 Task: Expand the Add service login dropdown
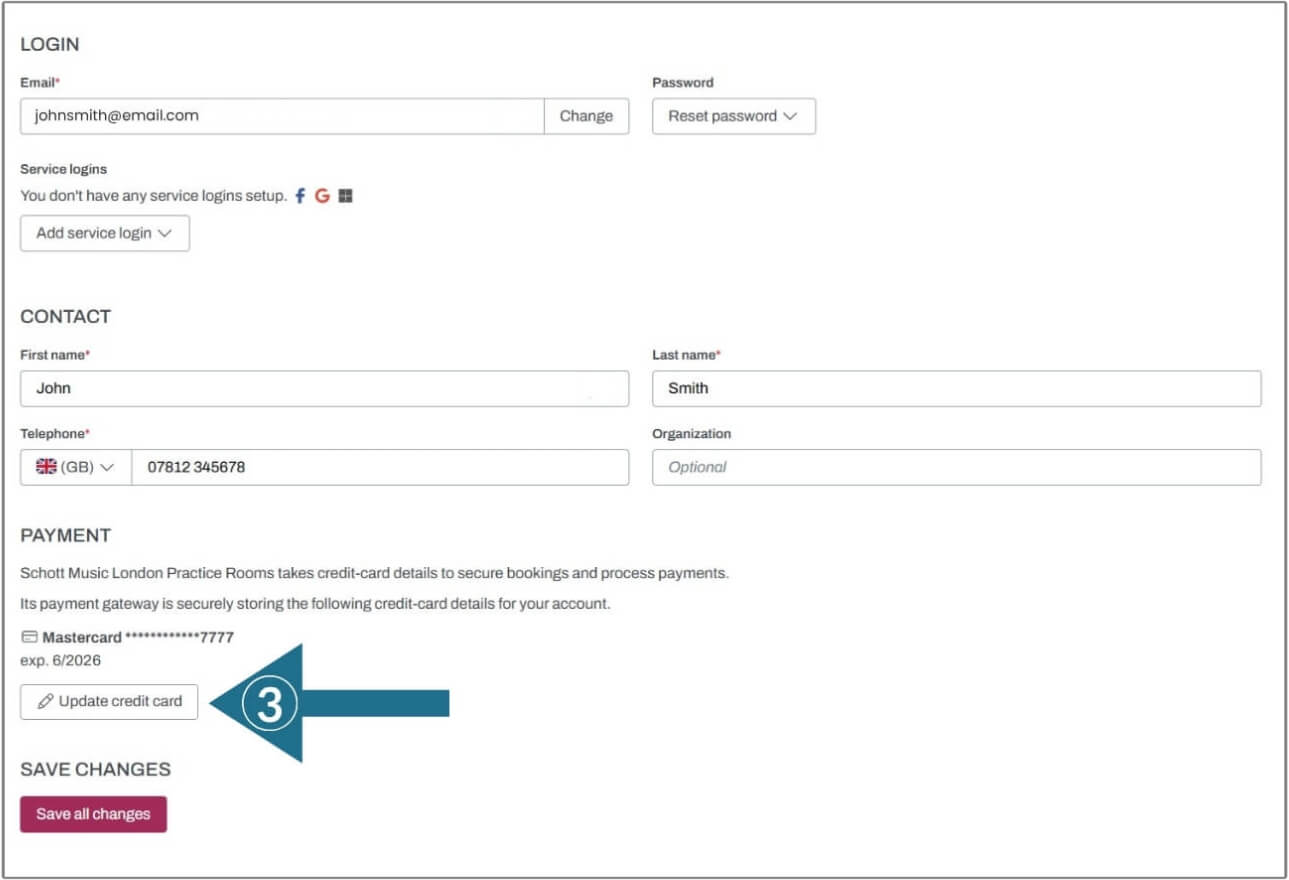pyautogui.click(x=105, y=233)
